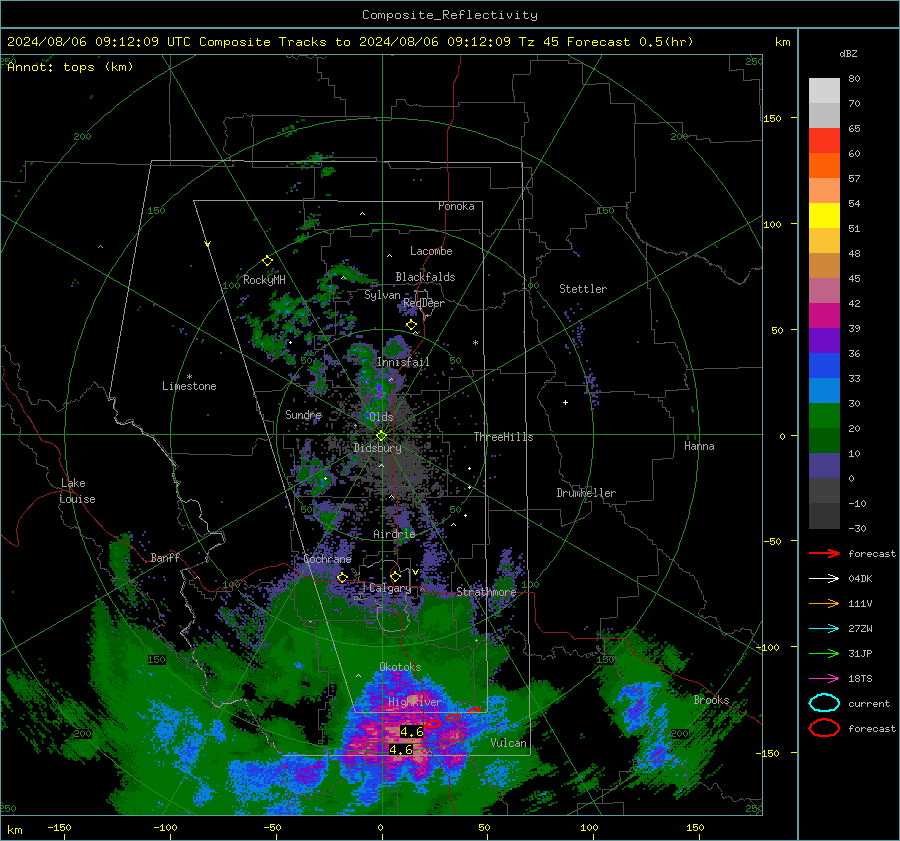Click the Innisfail city label
This screenshot has height=841, width=900.
pos(403,362)
